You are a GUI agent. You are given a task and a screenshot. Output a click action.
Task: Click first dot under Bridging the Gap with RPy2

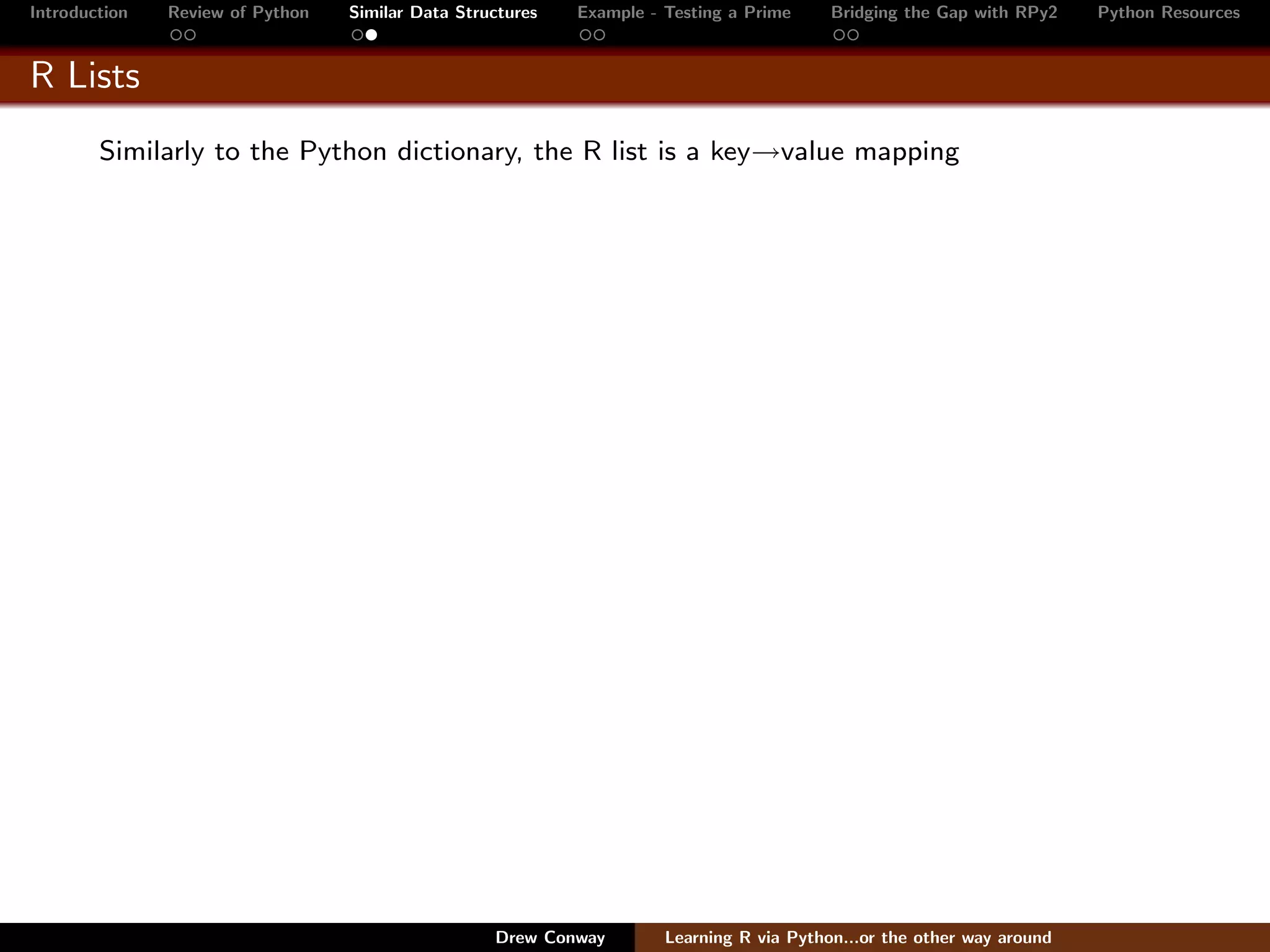point(839,35)
